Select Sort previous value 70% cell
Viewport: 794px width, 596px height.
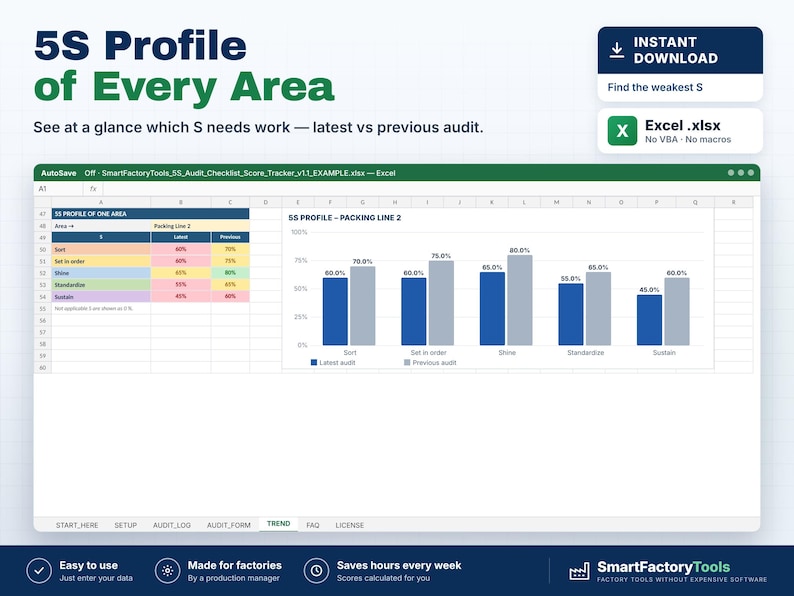[230, 249]
